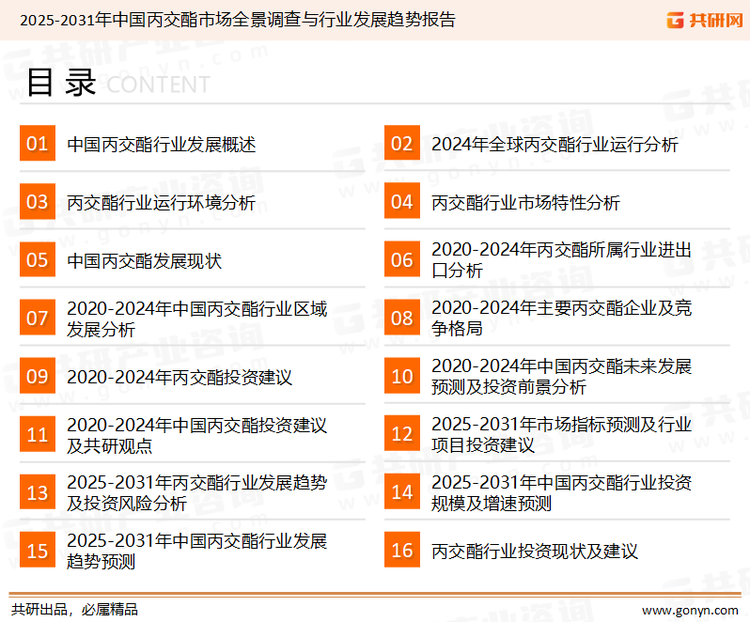Click the footer slogan 共研出品，必属精品

pos(75,609)
